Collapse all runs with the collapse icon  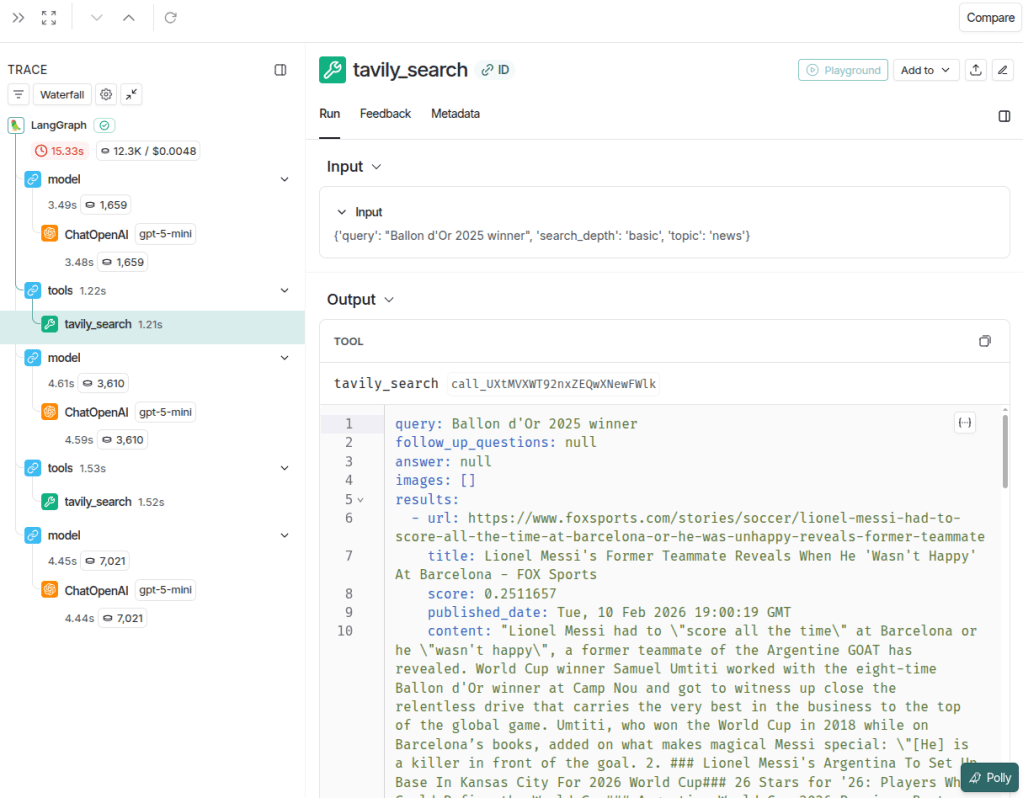[x=132, y=95]
